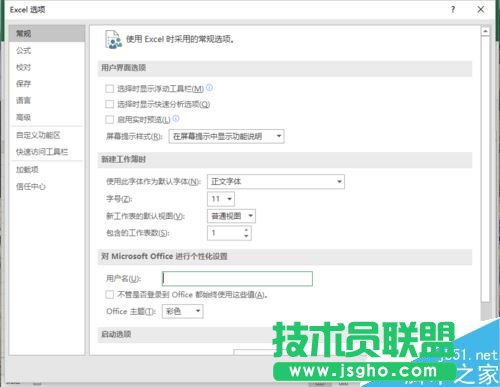Open the Office 主题 彩色 dropdown
This screenshot has height=387, width=500.
tap(183, 311)
